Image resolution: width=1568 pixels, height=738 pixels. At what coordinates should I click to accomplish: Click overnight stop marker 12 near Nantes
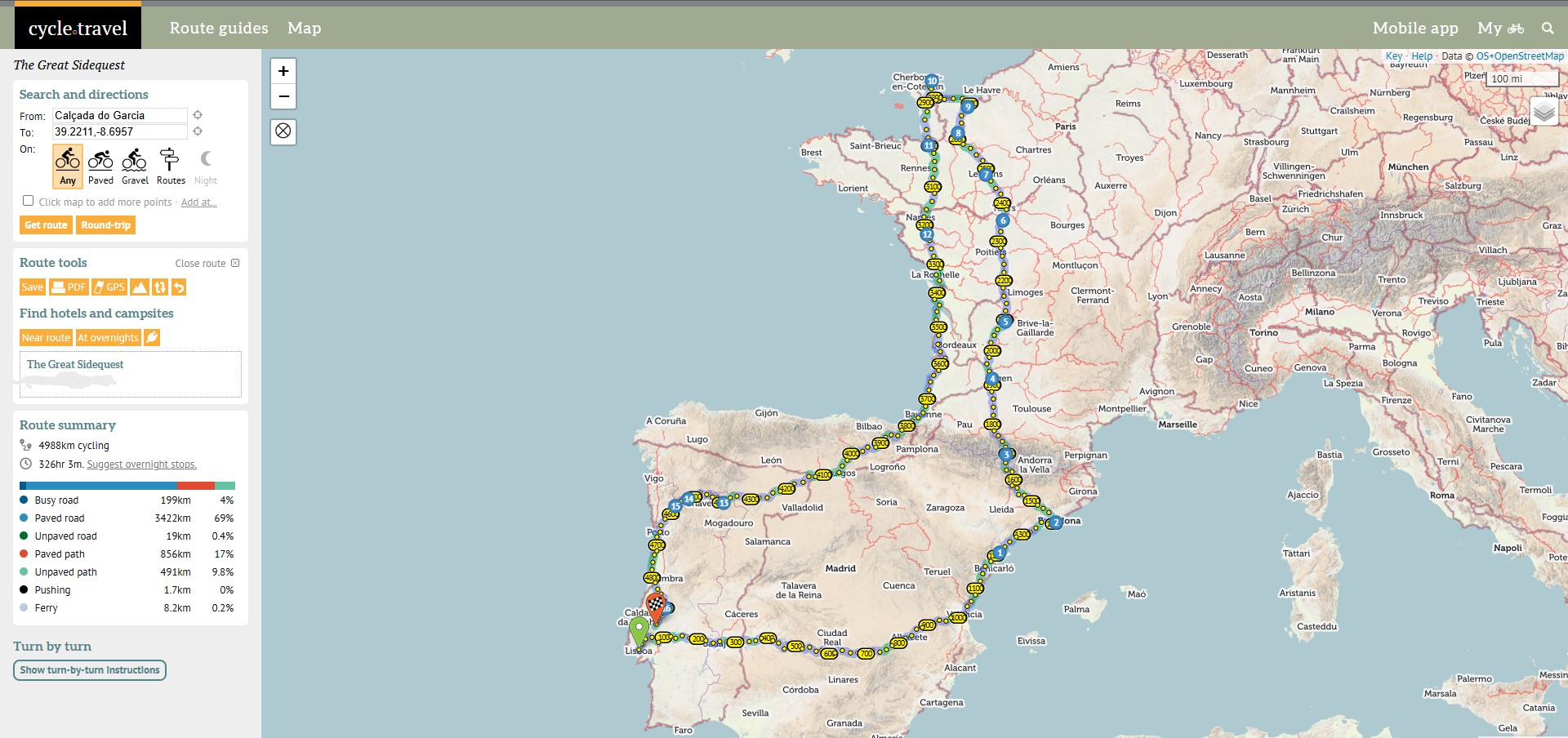927,234
